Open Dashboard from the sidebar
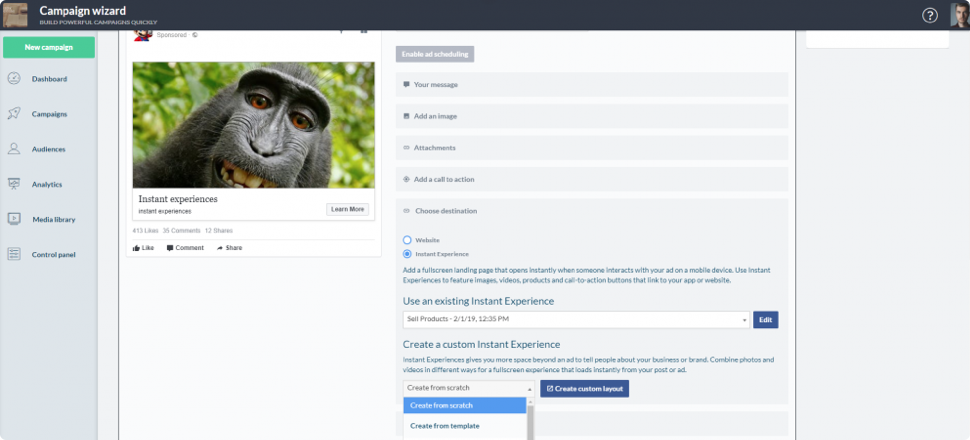This screenshot has width=970, height=440. coord(49,79)
